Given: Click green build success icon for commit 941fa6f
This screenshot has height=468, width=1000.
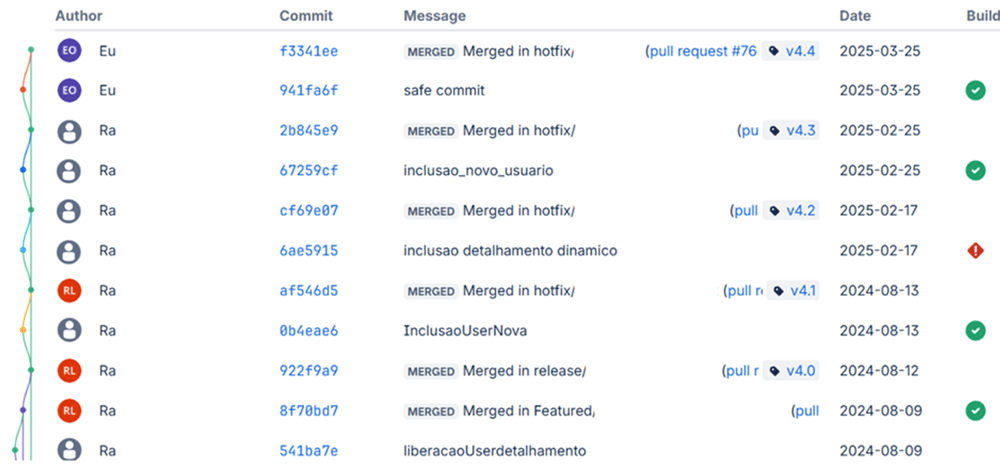Looking at the screenshot, I should pyautogui.click(x=975, y=90).
